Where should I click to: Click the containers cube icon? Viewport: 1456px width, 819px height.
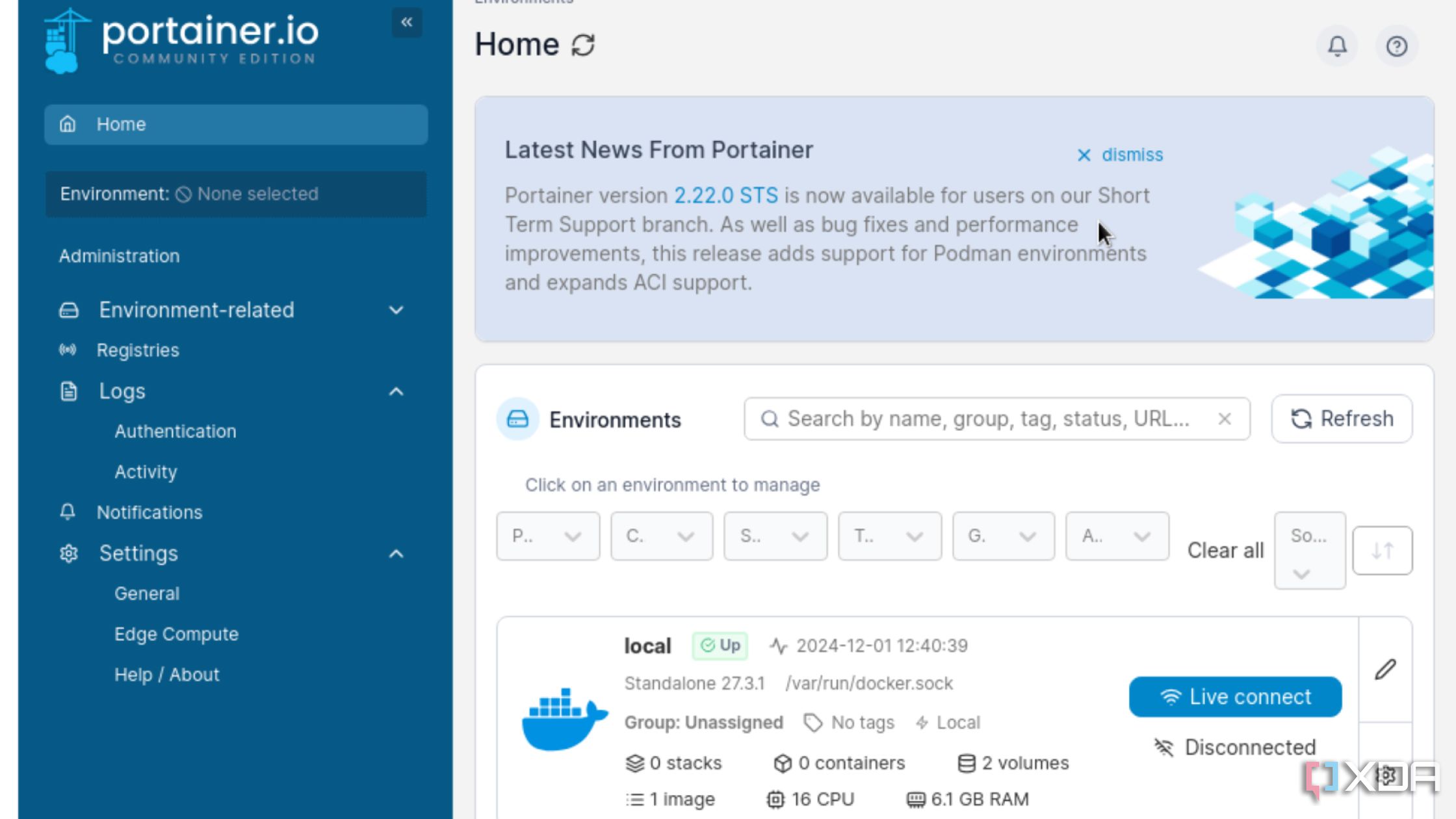pyautogui.click(x=783, y=763)
